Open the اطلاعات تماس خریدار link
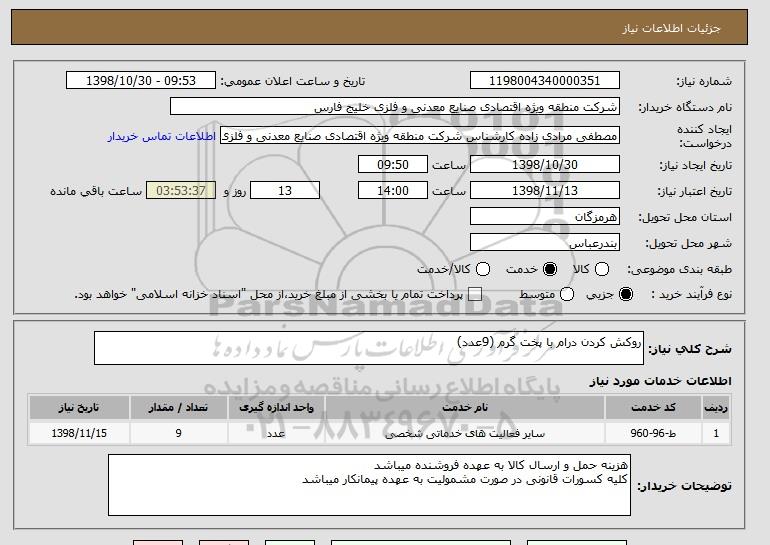Screen dimensions: 770x545 pyautogui.click(x=162, y=136)
